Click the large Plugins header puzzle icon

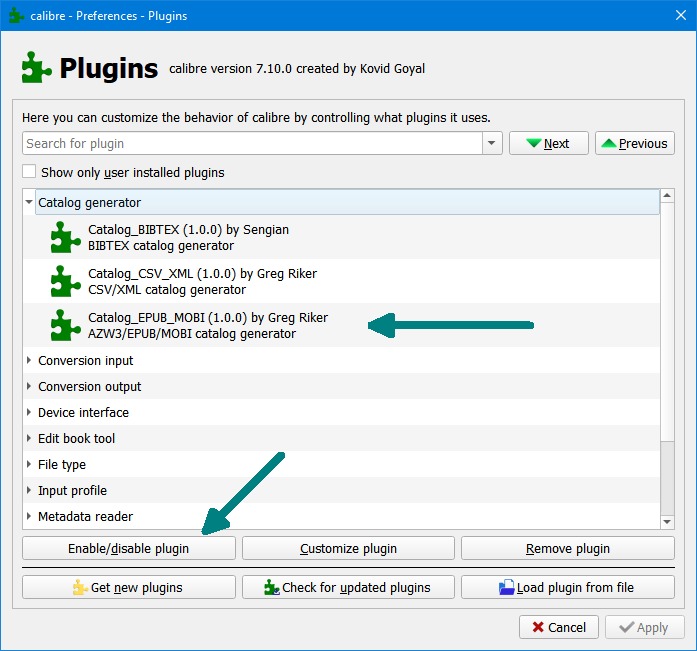pyautogui.click(x=36, y=68)
